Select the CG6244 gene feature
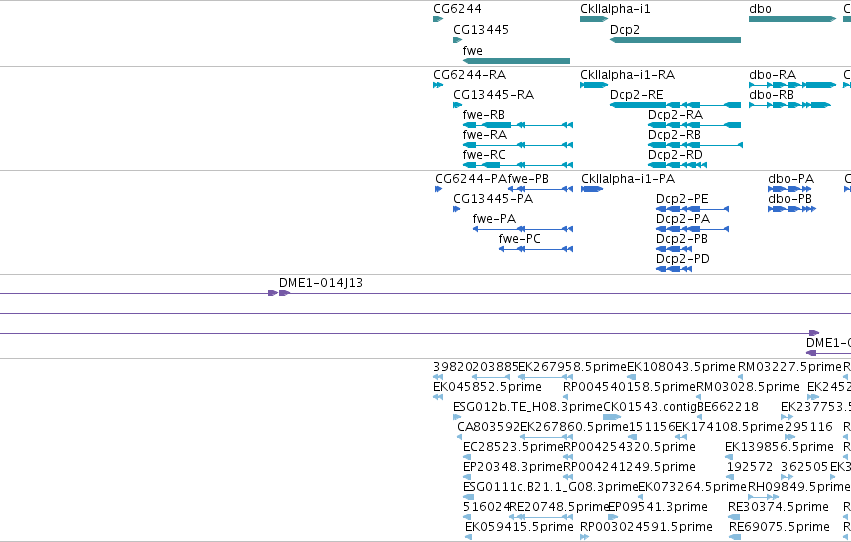 coord(438,19)
